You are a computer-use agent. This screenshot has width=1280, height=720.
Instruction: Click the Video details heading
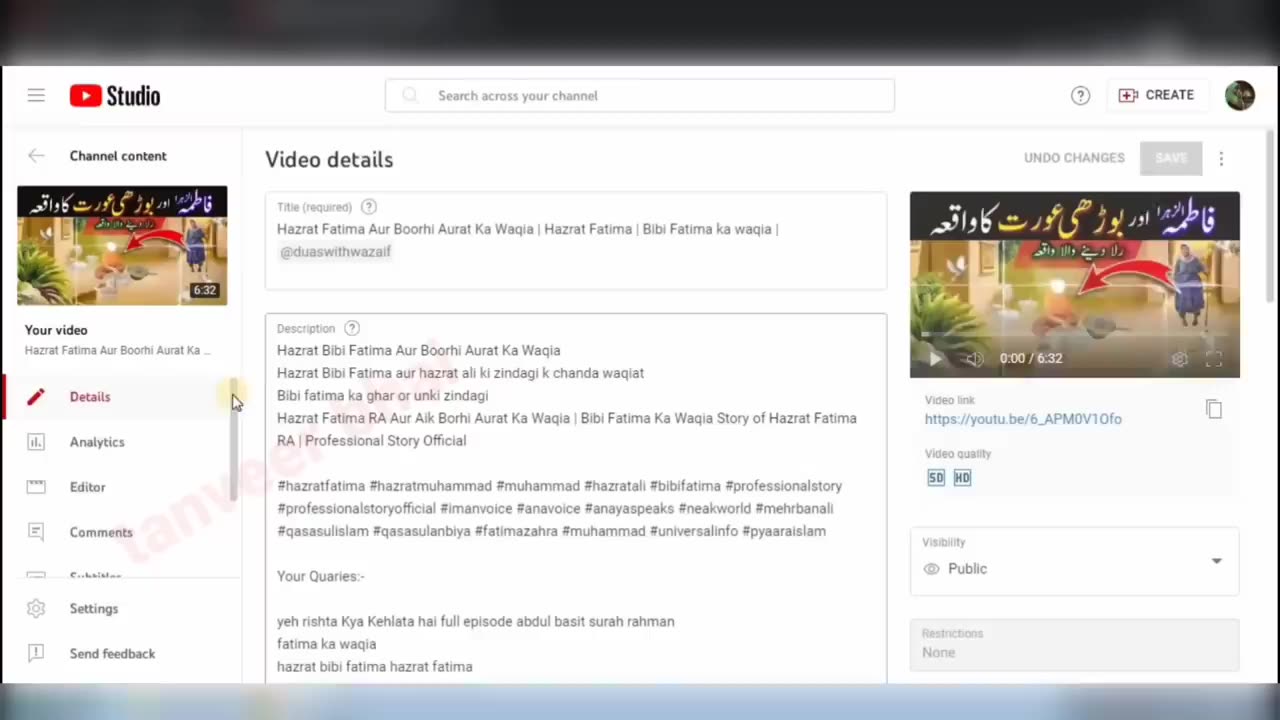(x=329, y=160)
